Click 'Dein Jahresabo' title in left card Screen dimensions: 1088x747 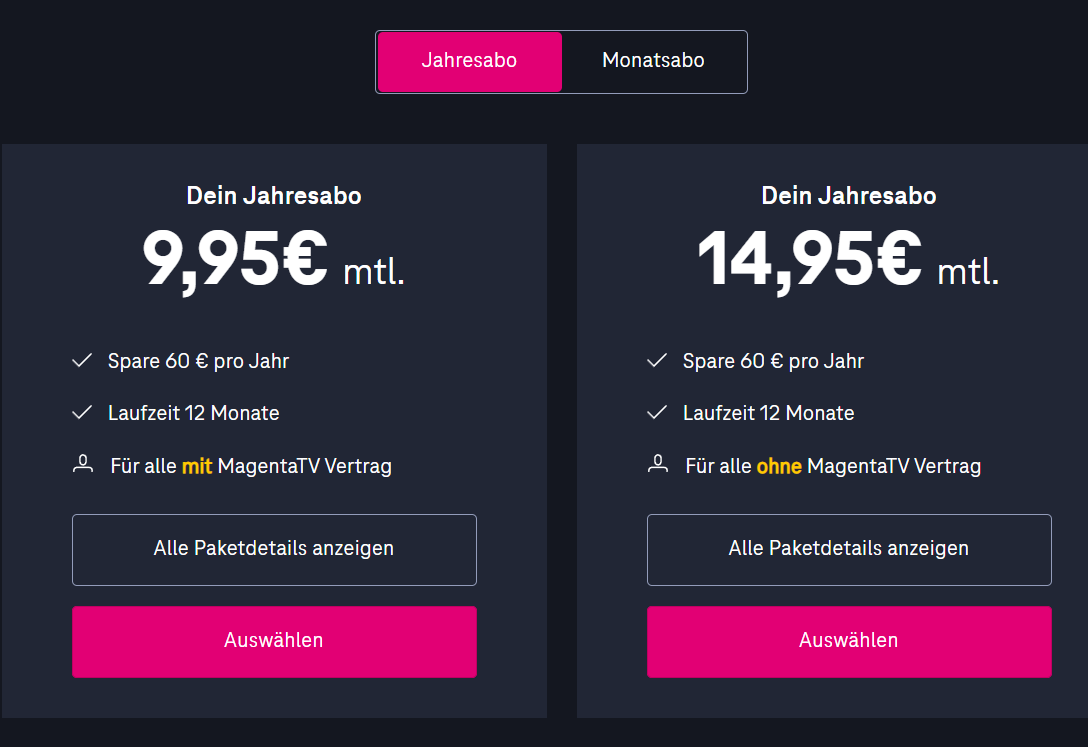point(274,196)
